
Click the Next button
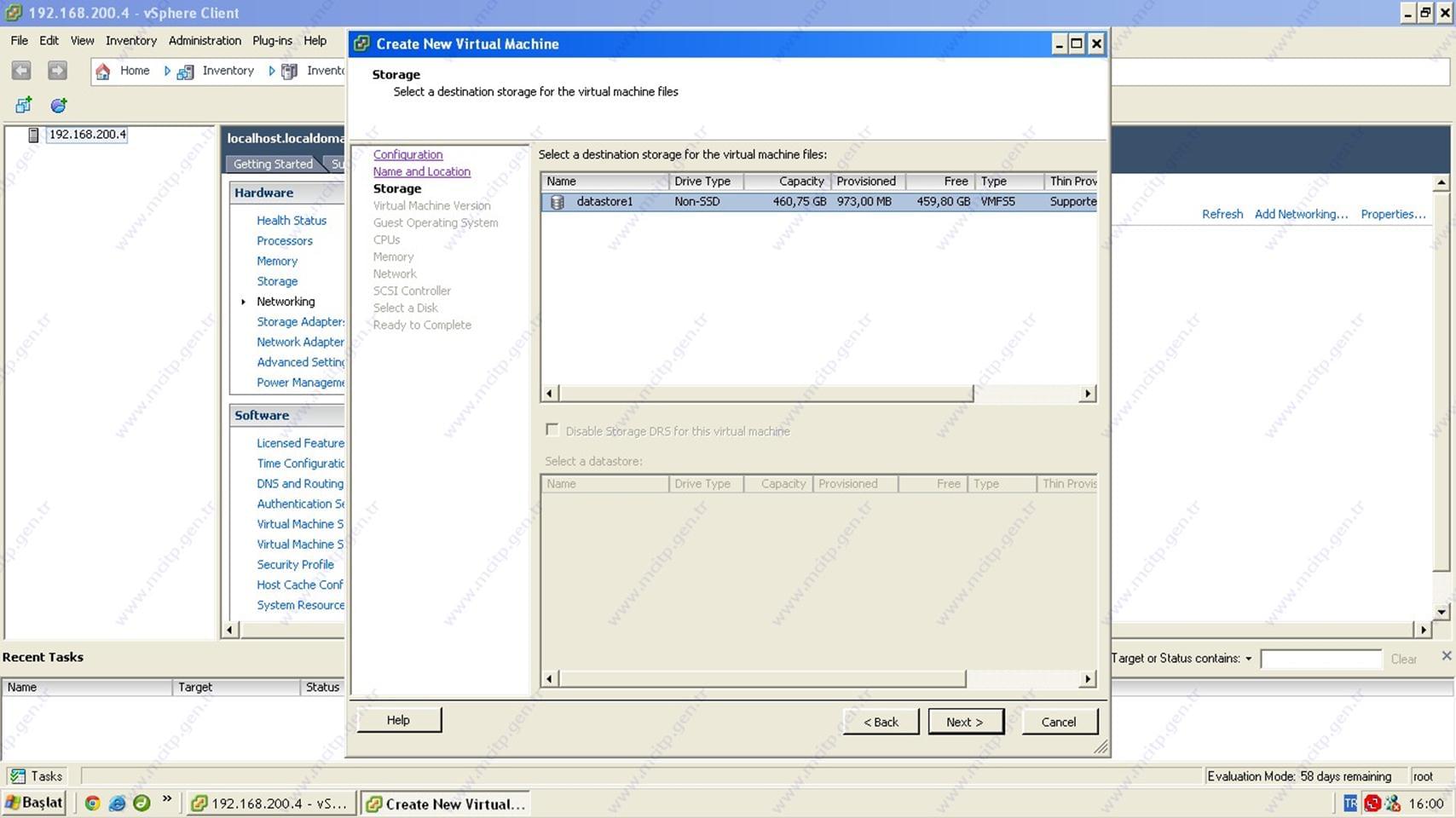(966, 722)
